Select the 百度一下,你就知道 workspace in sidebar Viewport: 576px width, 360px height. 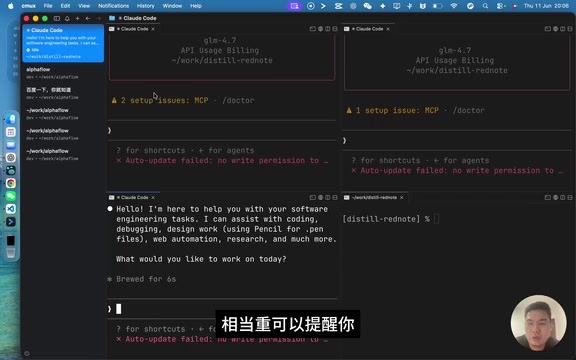pos(63,93)
